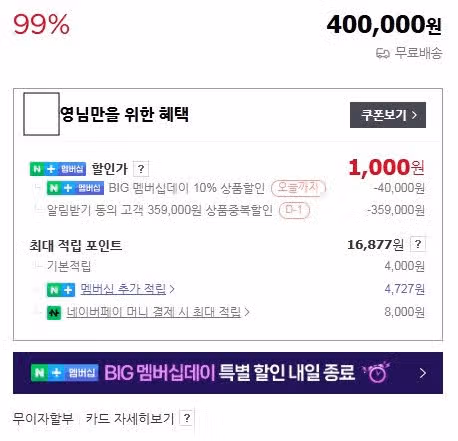
Task: Click alarm clock icon in purple banner
Action: (x=377, y=373)
